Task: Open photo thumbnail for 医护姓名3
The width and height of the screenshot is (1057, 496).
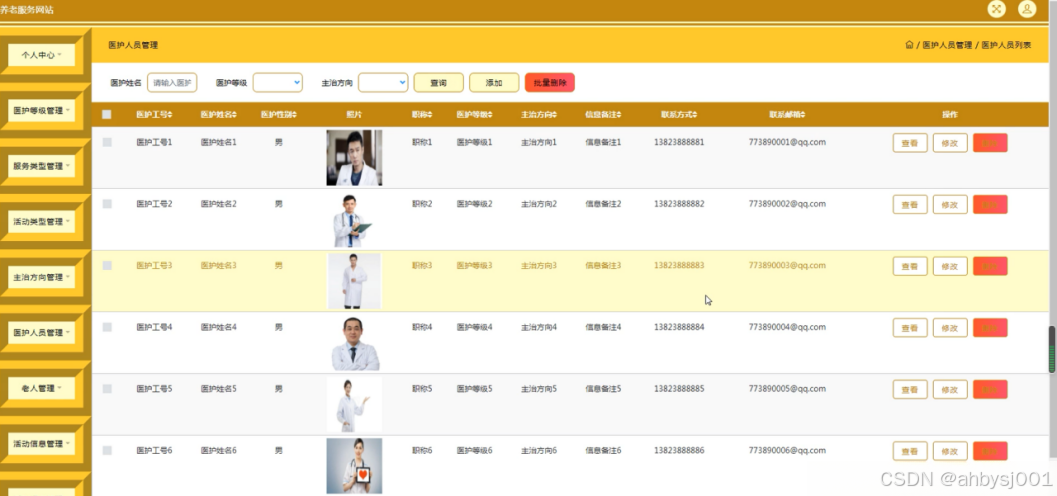Action: [x=354, y=281]
